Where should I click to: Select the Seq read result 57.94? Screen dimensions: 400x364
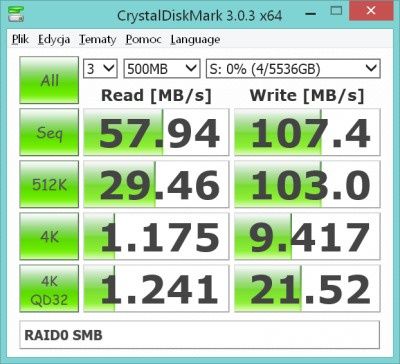tap(156, 132)
